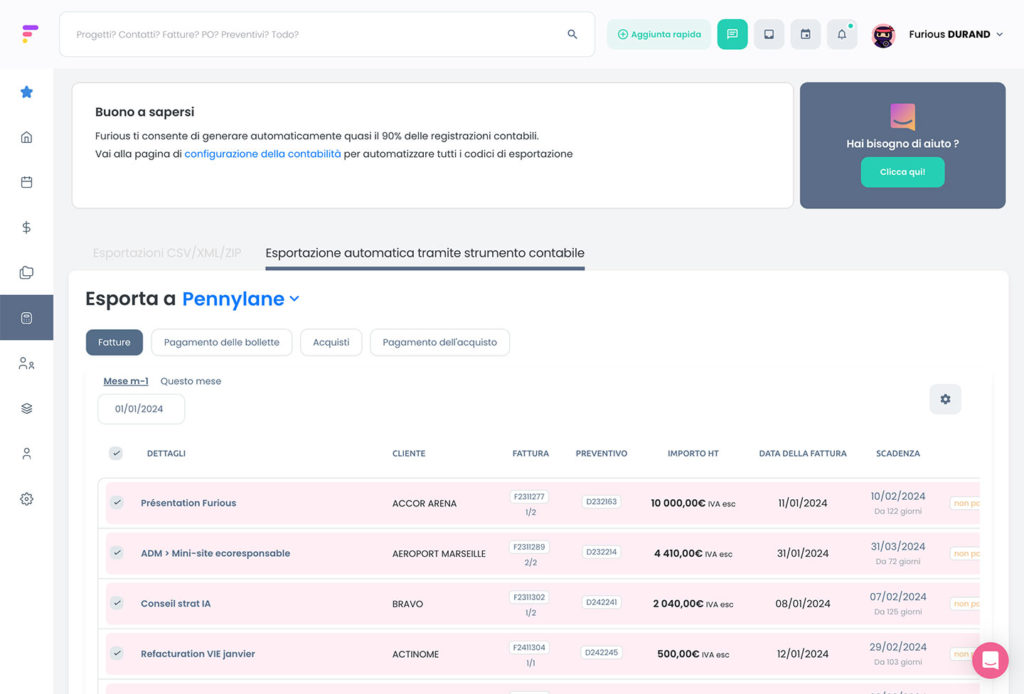
Task: Click client name ACCOR ARENA
Action: point(424,503)
